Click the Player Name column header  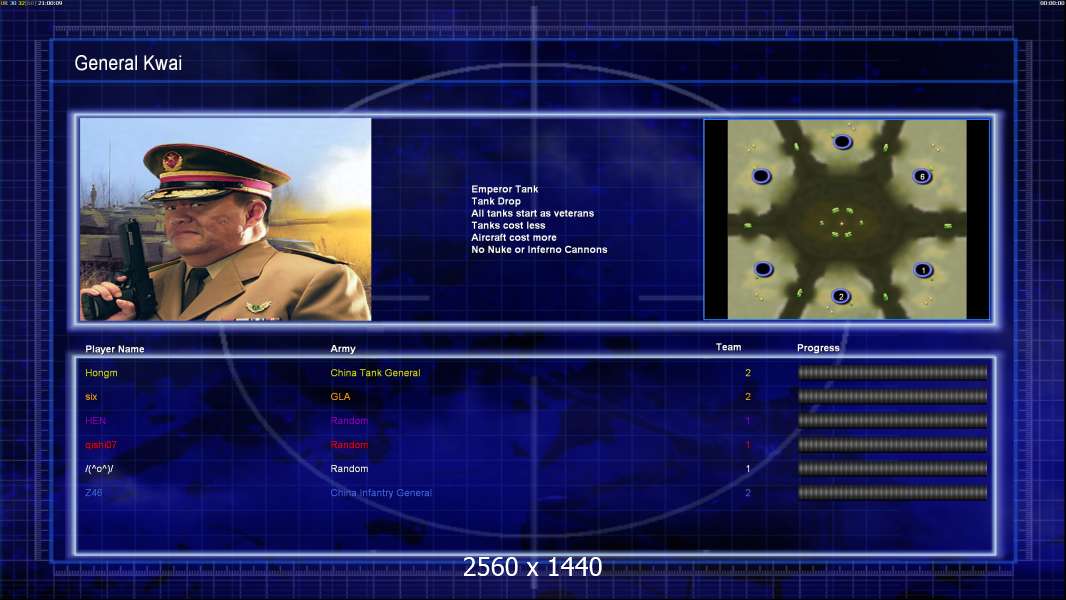coord(114,349)
